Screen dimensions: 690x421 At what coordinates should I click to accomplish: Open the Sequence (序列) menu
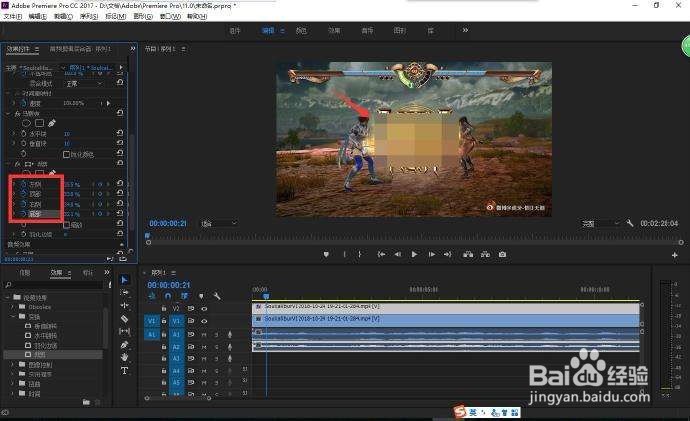88,16
